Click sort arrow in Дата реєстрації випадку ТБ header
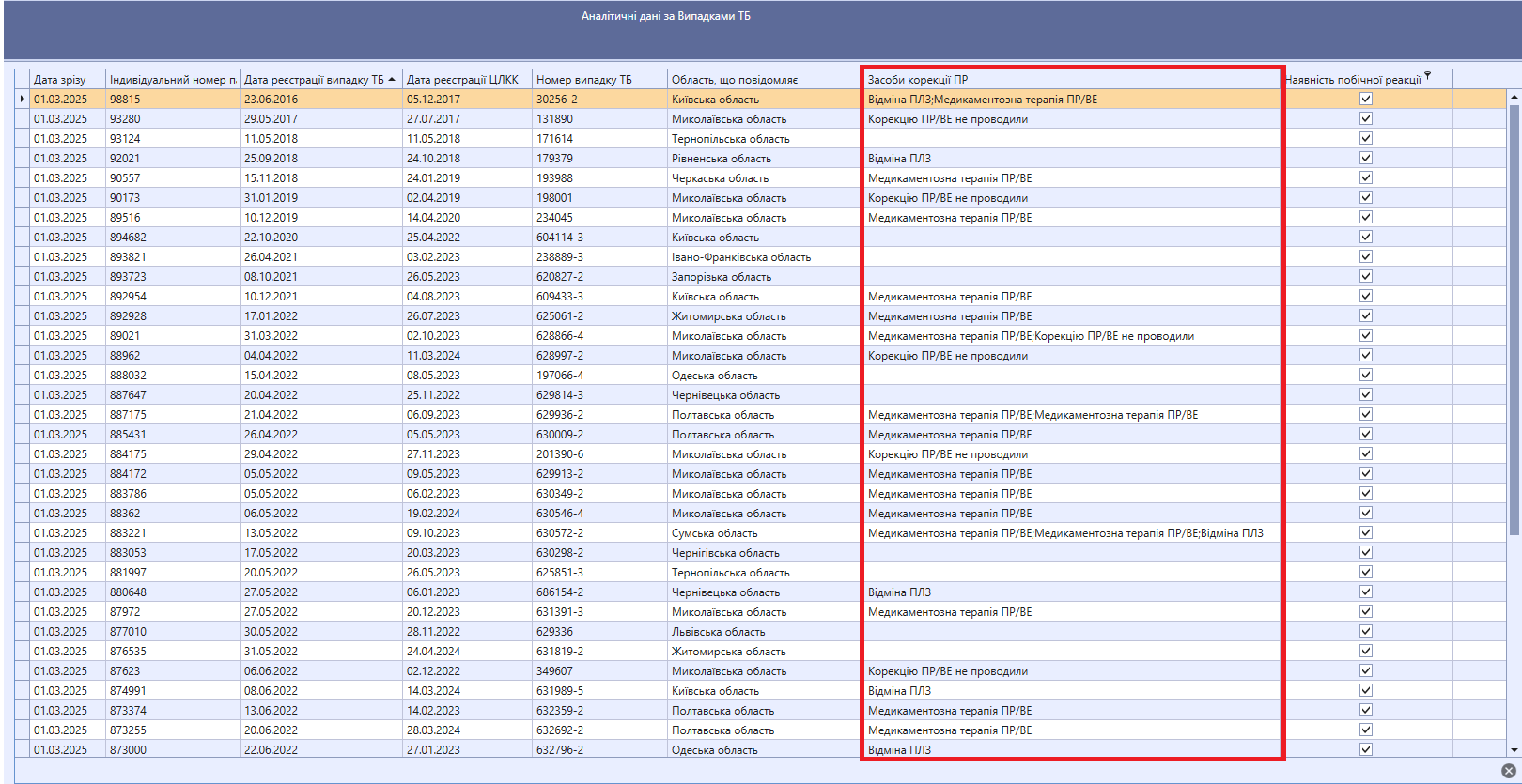Image resolution: width=1522 pixels, height=784 pixels. pyautogui.click(x=392, y=80)
